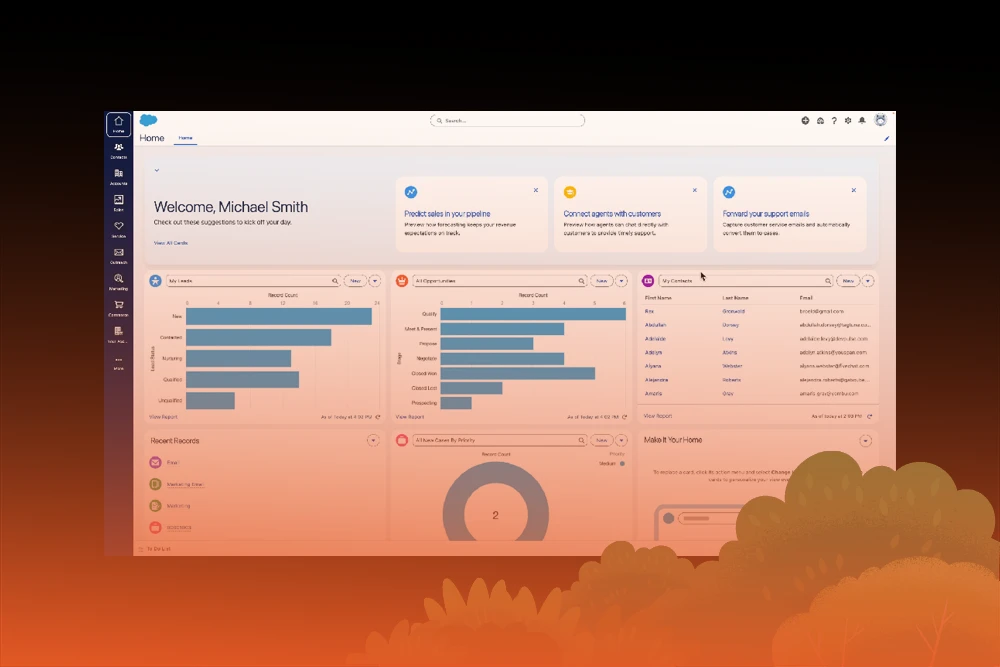This screenshot has height=667, width=1000.
Task: Open the user profile avatar
Action: coord(881,120)
